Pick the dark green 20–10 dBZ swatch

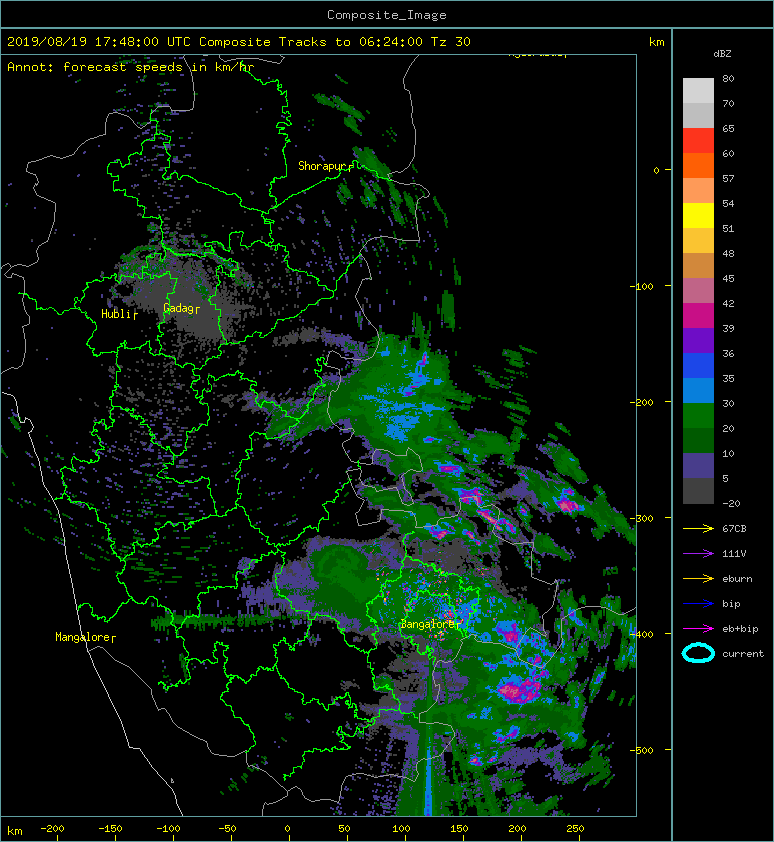point(698,440)
